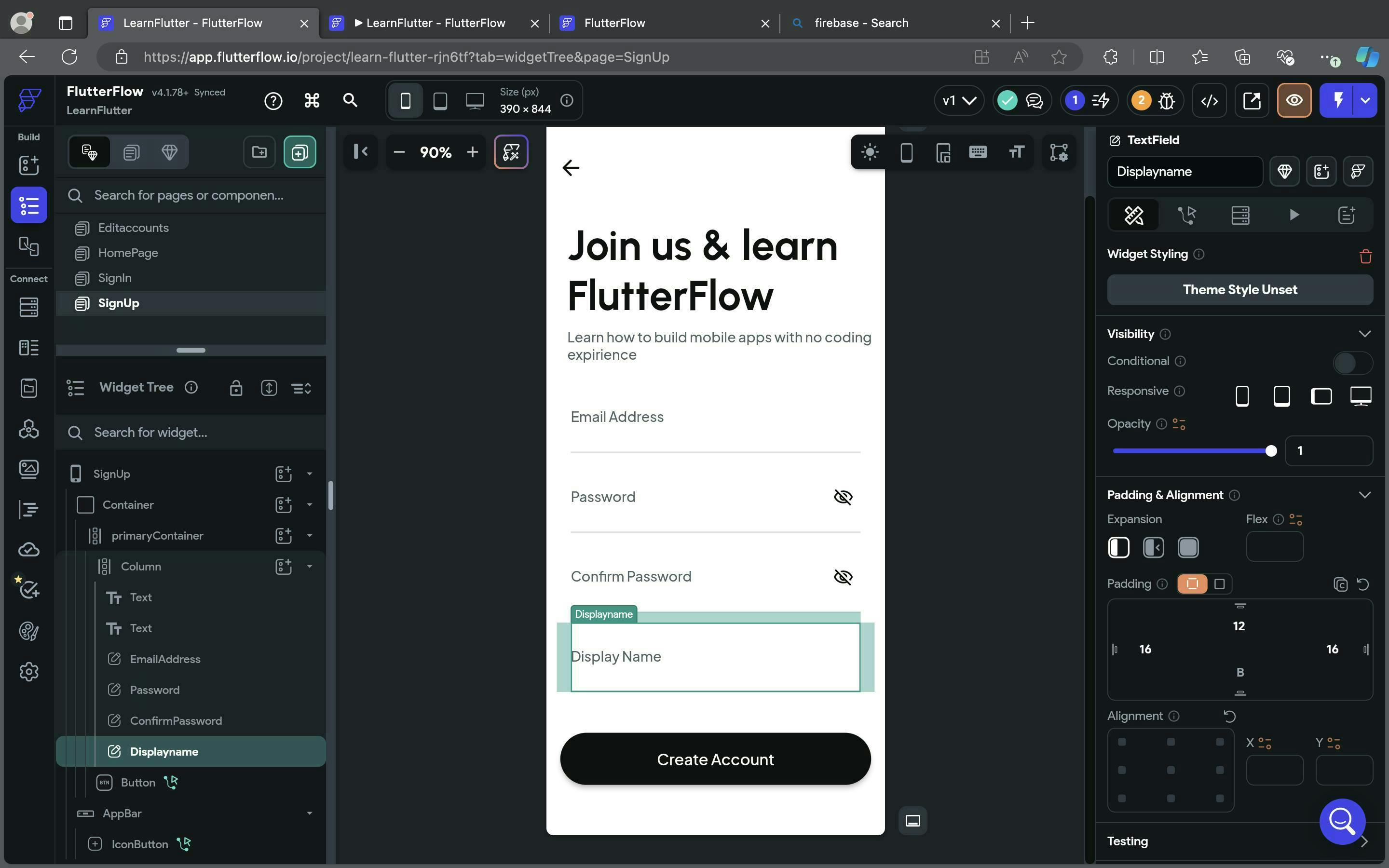The image size is (1389, 868).
Task: Open the v1 version dropdown
Action: [x=958, y=100]
